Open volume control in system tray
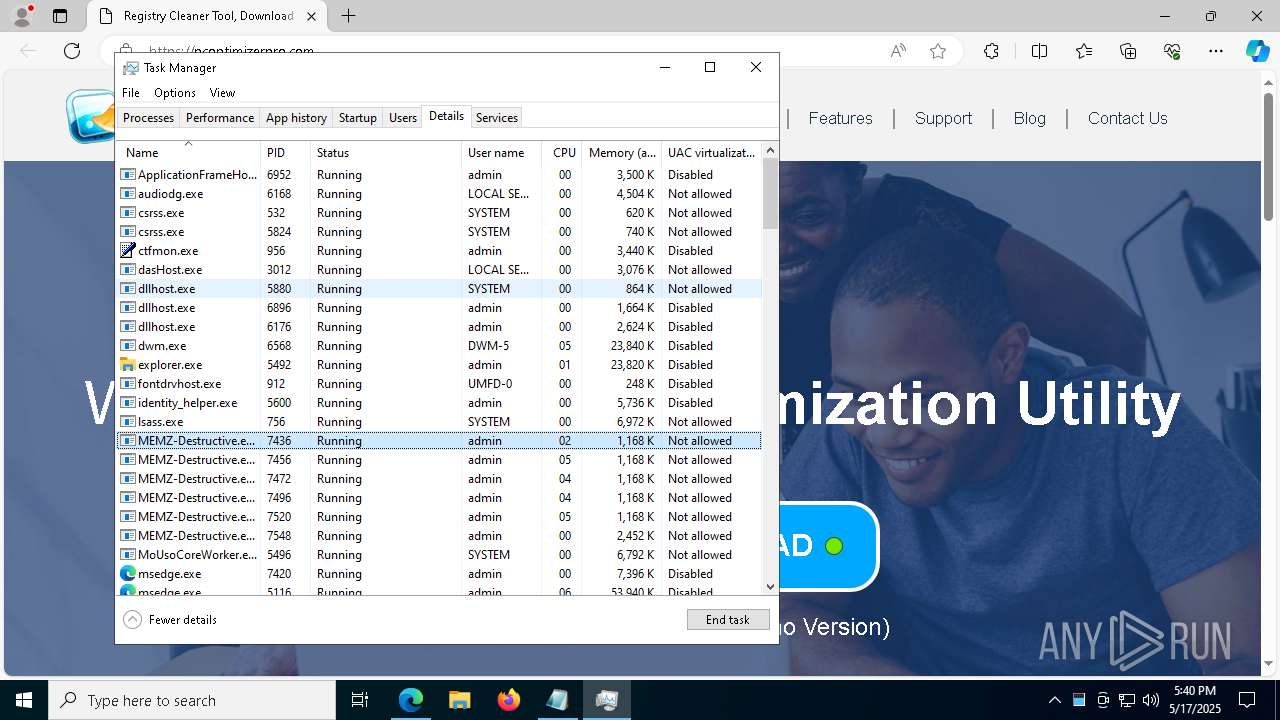 tap(1151, 700)
